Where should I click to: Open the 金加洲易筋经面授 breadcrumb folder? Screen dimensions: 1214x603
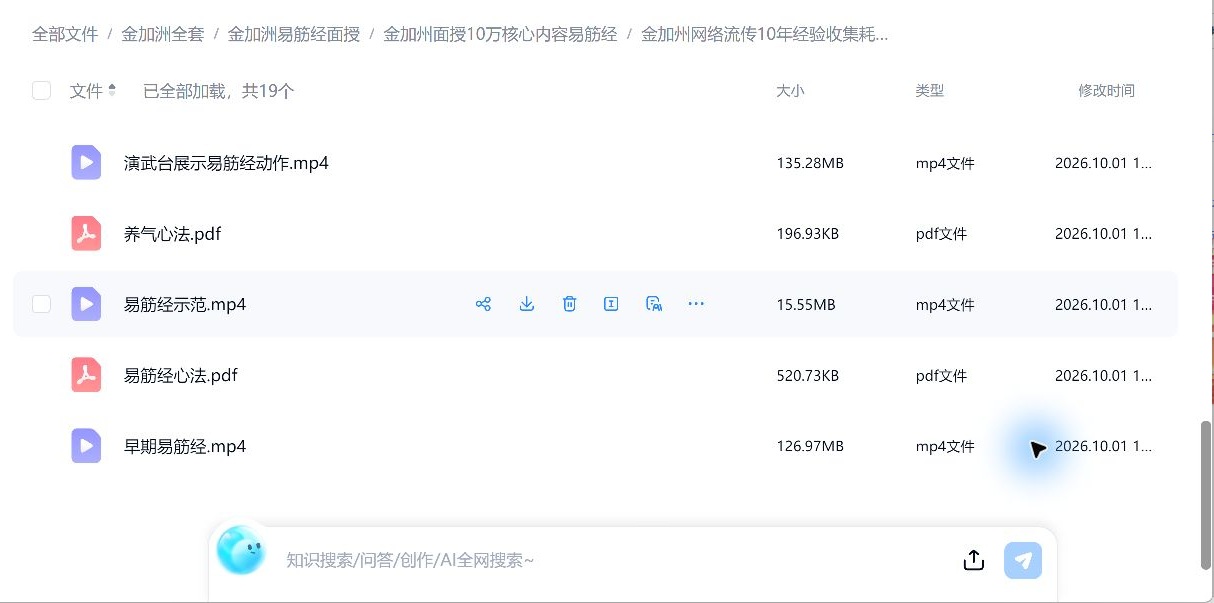294,34
